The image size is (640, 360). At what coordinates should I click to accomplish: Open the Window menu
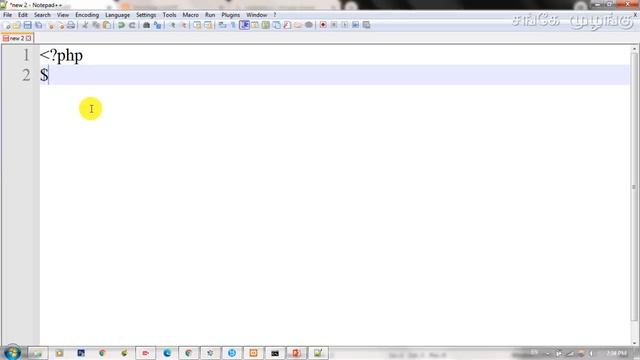click(257, 15)
